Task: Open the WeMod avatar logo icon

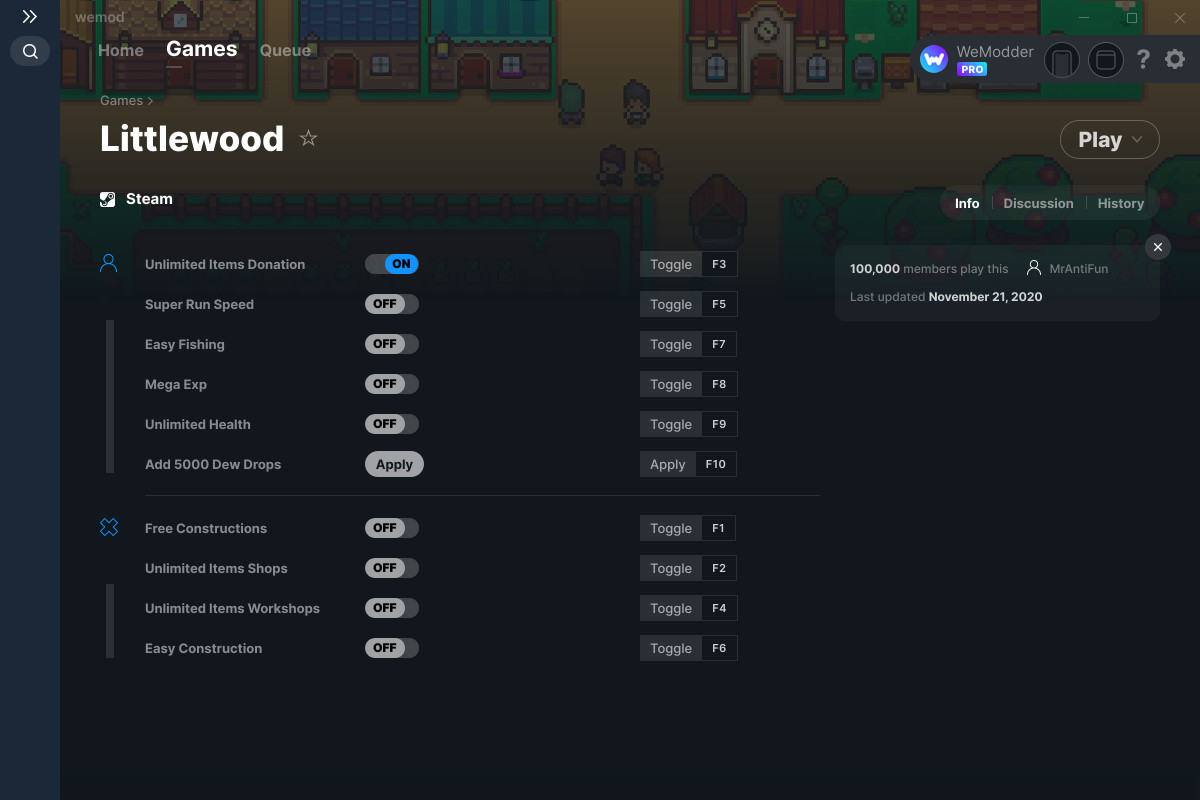Action: 934,60
